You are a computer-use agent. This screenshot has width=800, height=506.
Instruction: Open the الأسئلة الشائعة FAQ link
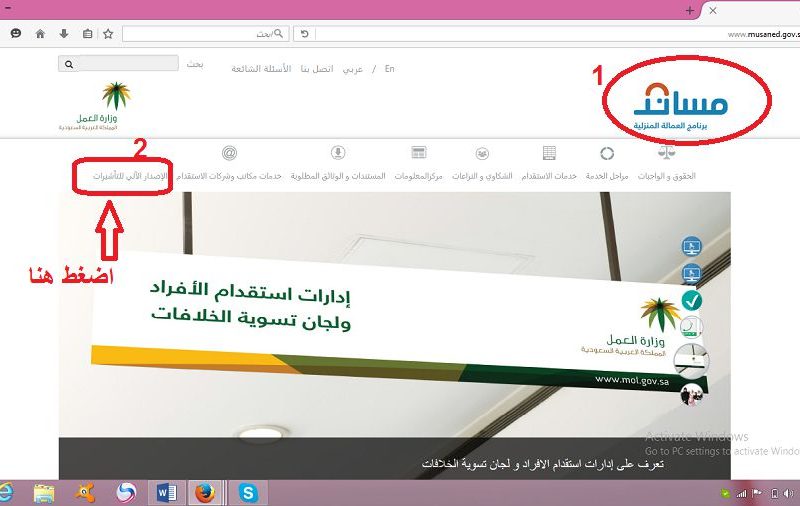260,69
